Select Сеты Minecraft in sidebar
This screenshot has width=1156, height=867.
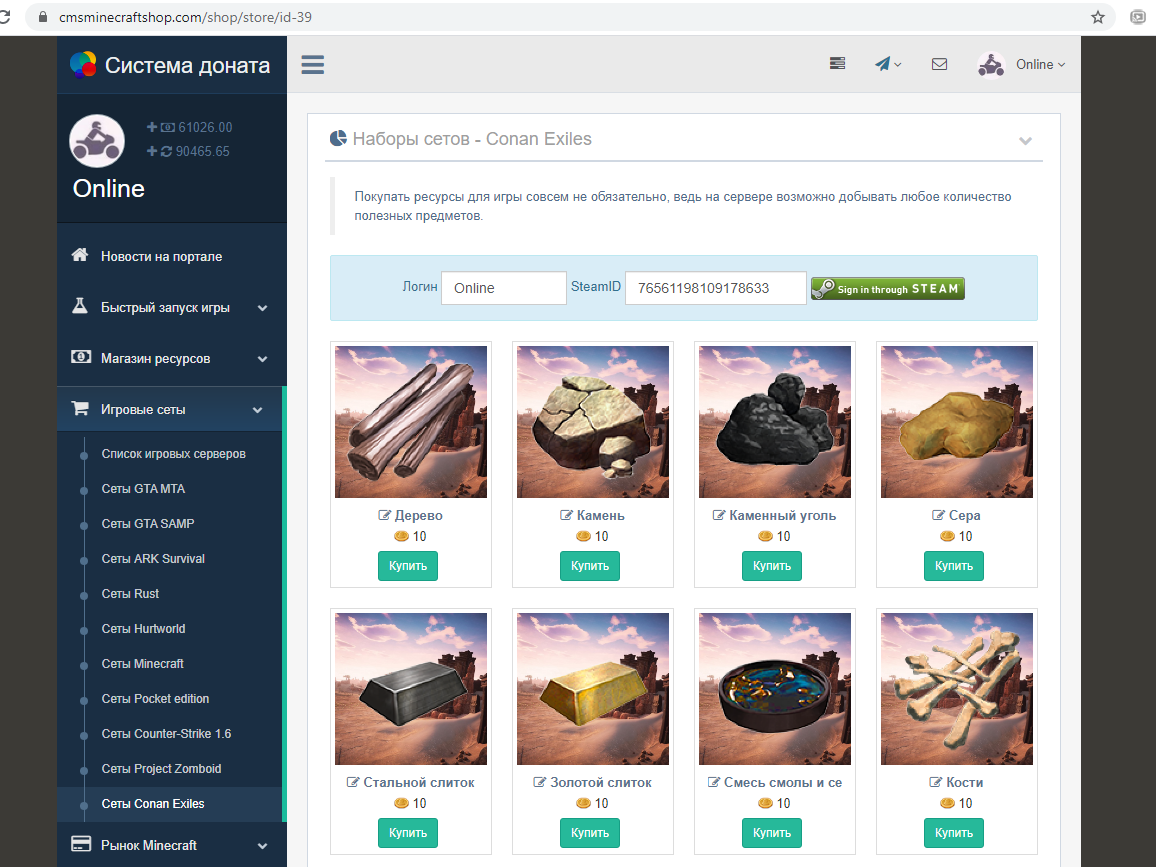[142, 664]
